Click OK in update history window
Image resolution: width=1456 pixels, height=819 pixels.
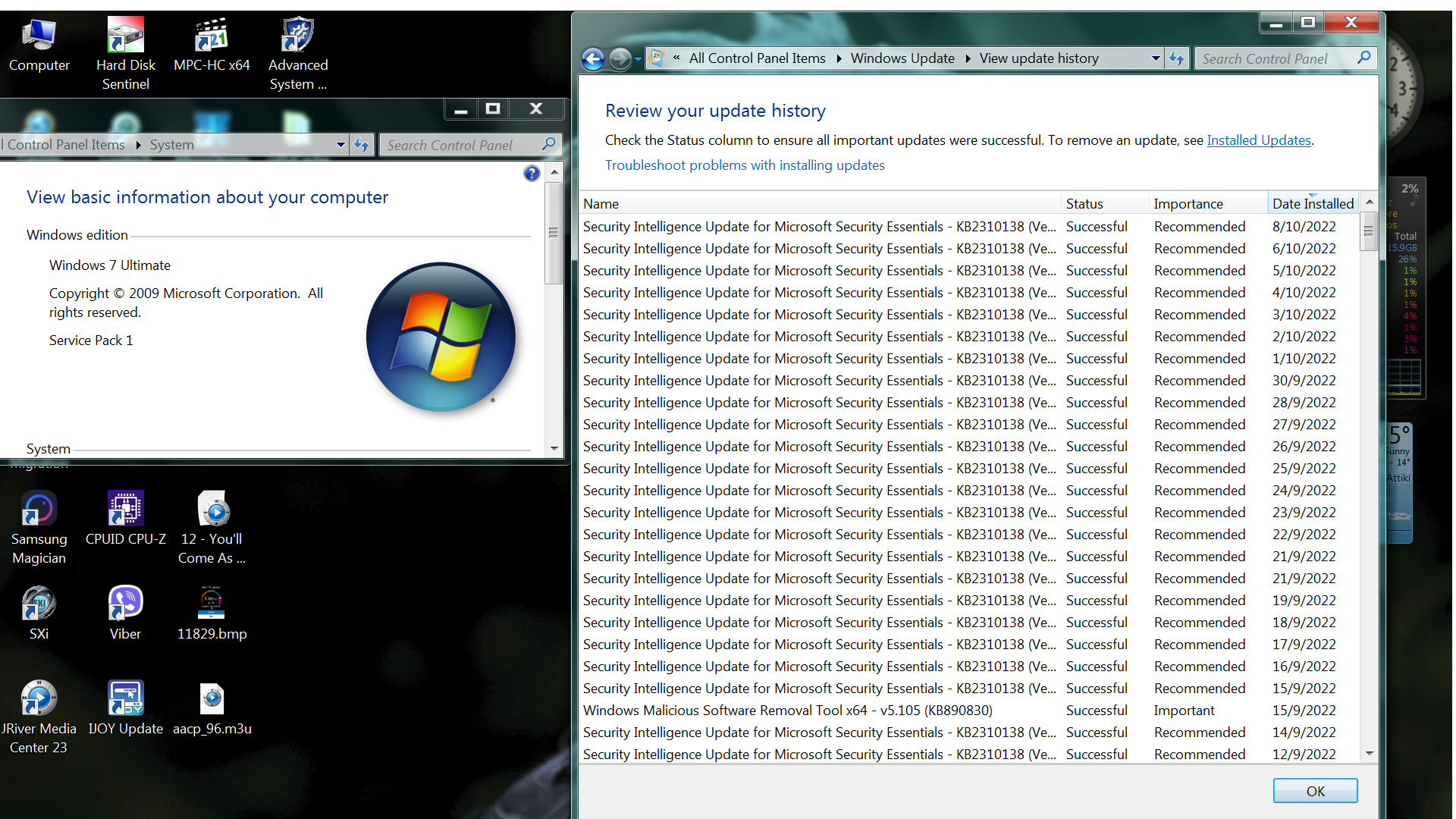(x=1315, y=791)
